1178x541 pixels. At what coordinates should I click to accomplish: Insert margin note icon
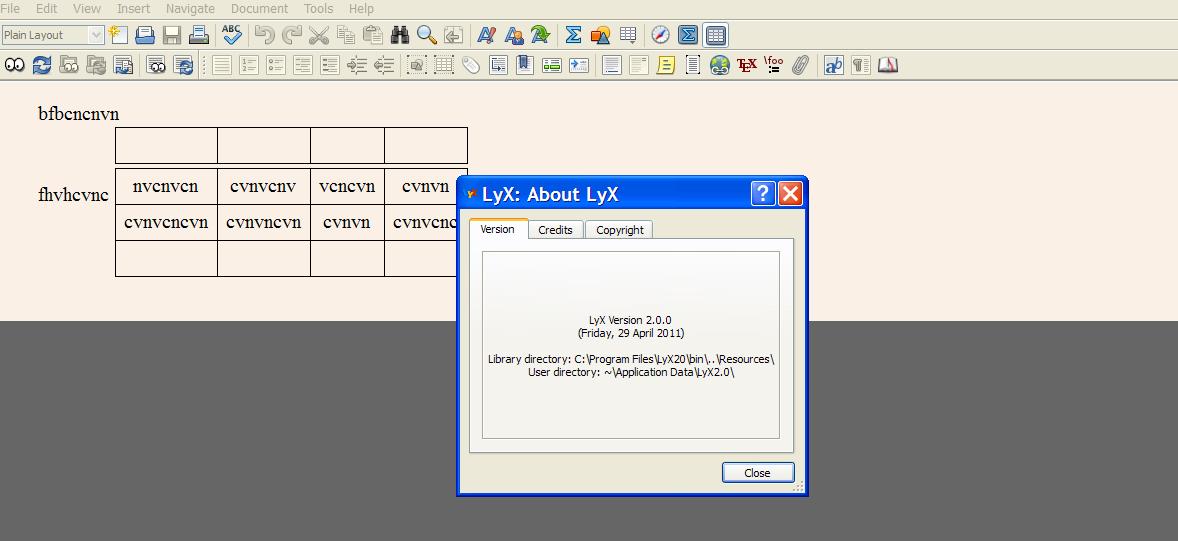point(639,65)
